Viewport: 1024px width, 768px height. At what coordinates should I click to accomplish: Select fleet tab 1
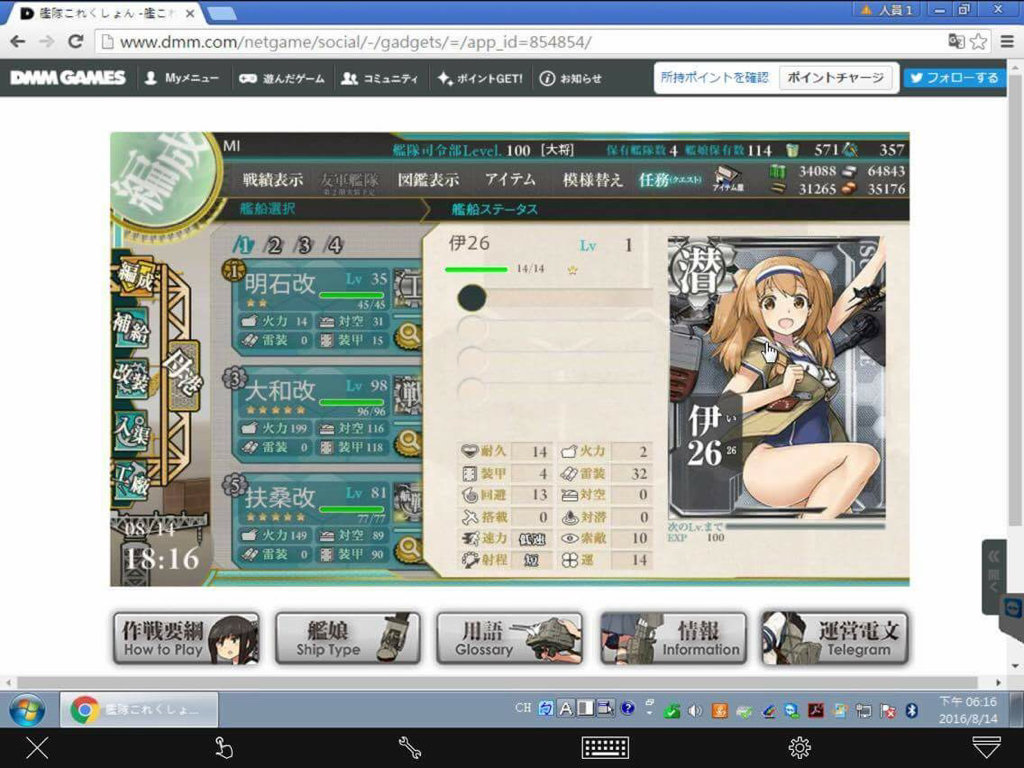[x=243, y=246]
